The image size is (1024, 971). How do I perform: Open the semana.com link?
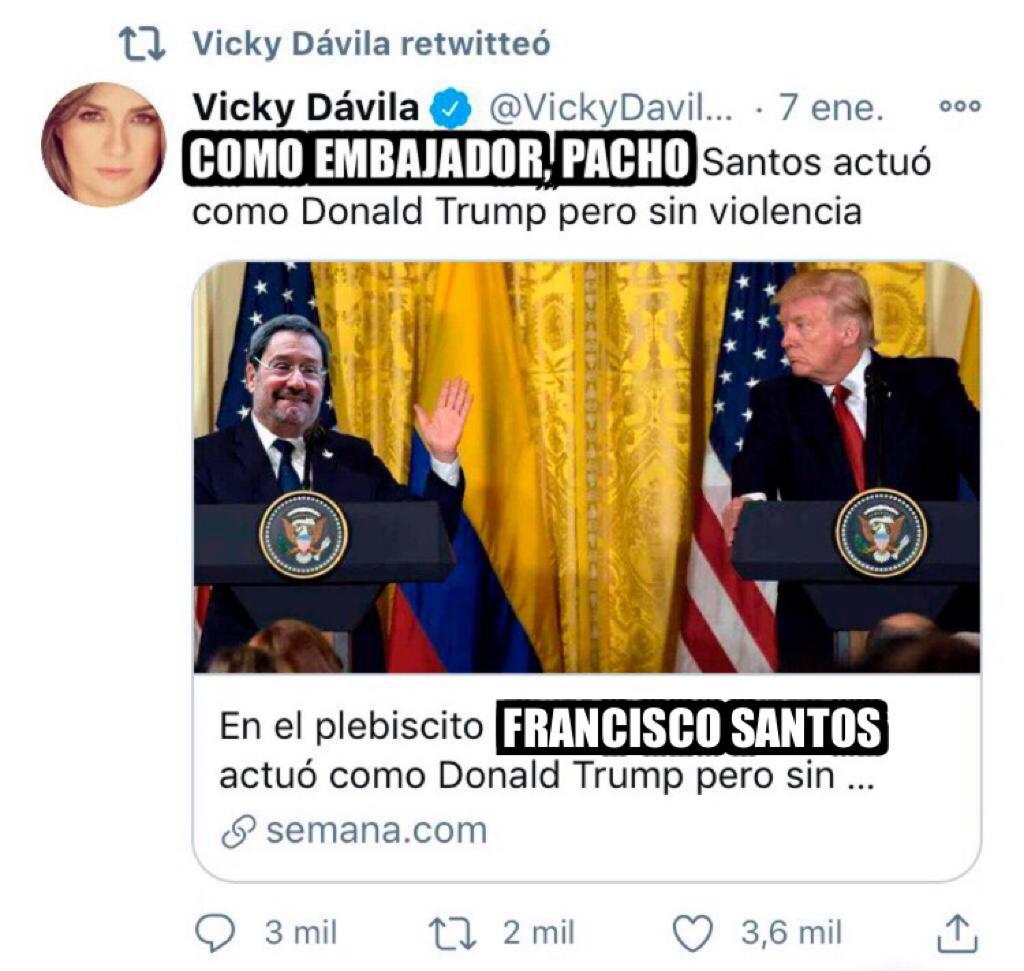377,831
